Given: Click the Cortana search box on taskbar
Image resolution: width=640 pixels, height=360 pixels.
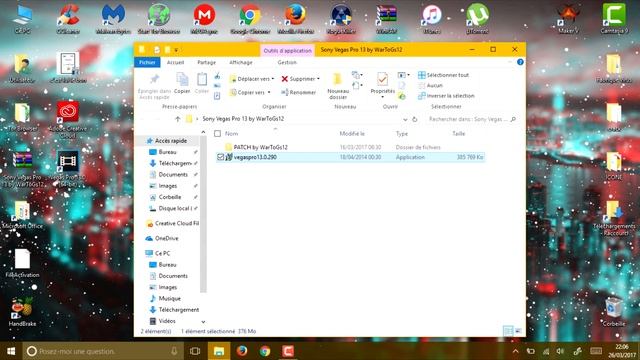Looking at the screenshot, I should [x=103, y=351].
